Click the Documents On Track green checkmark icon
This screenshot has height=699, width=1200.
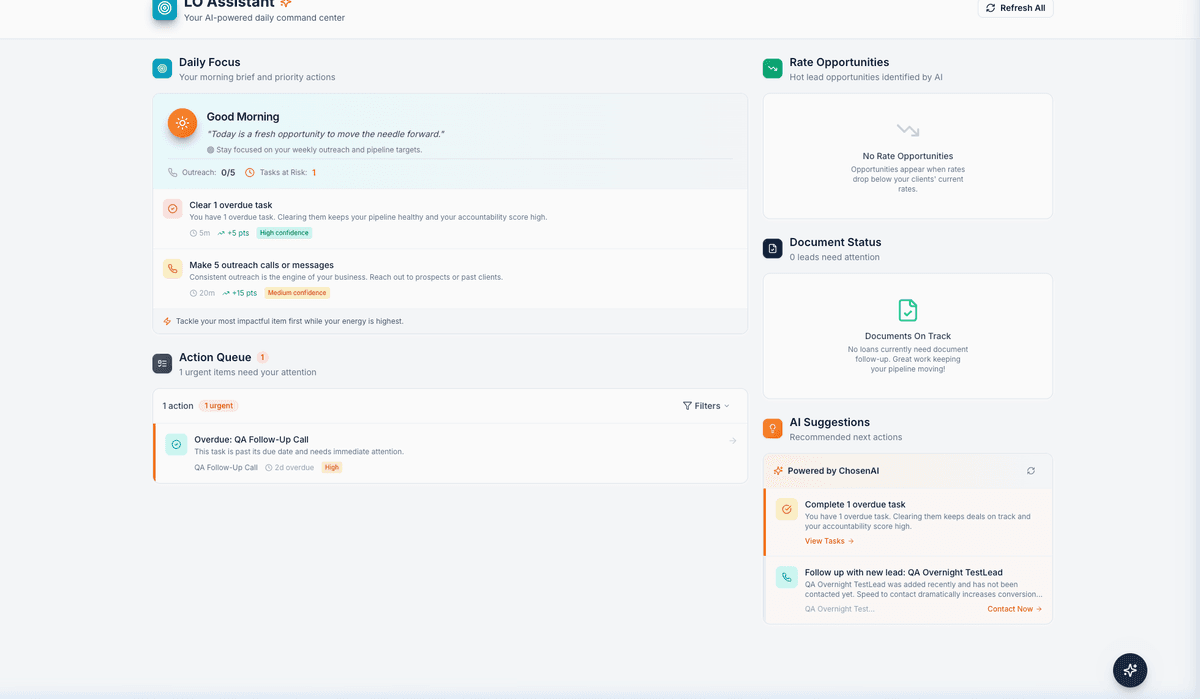coord(907,310)
